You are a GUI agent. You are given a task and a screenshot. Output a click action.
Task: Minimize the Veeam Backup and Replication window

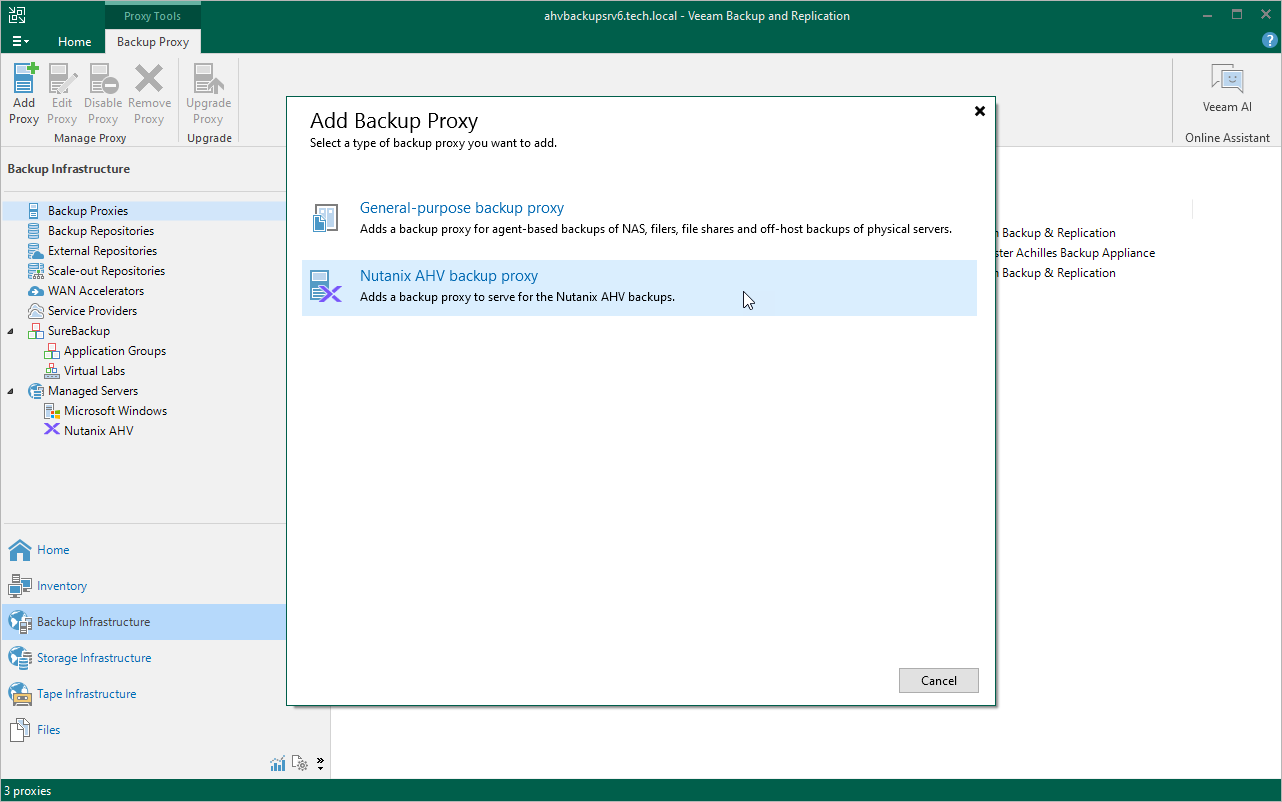[x=1209, y=15]
